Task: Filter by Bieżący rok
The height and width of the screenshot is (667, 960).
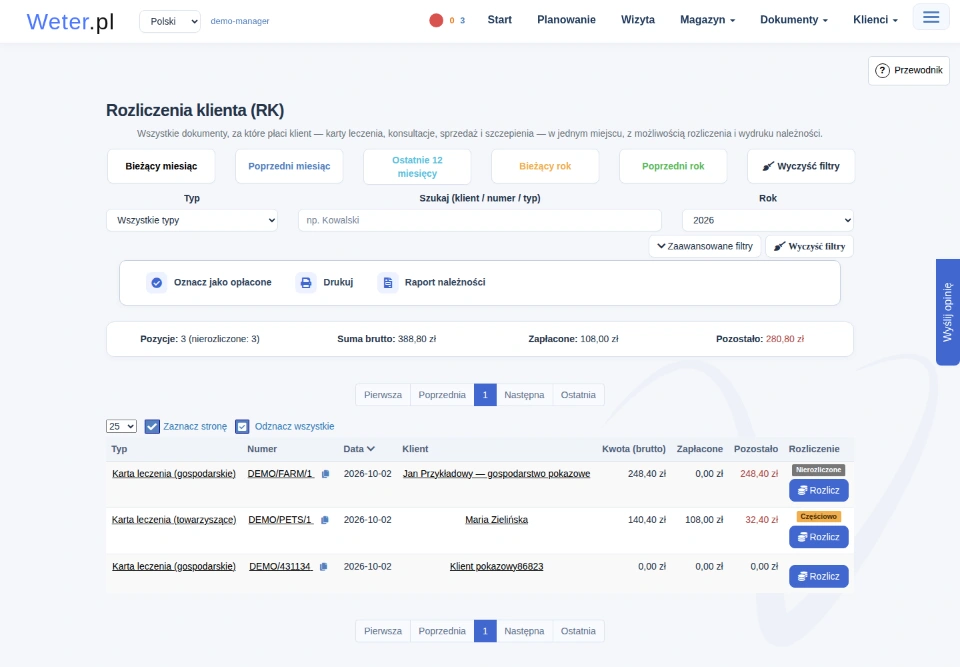Action: [545, 166]
